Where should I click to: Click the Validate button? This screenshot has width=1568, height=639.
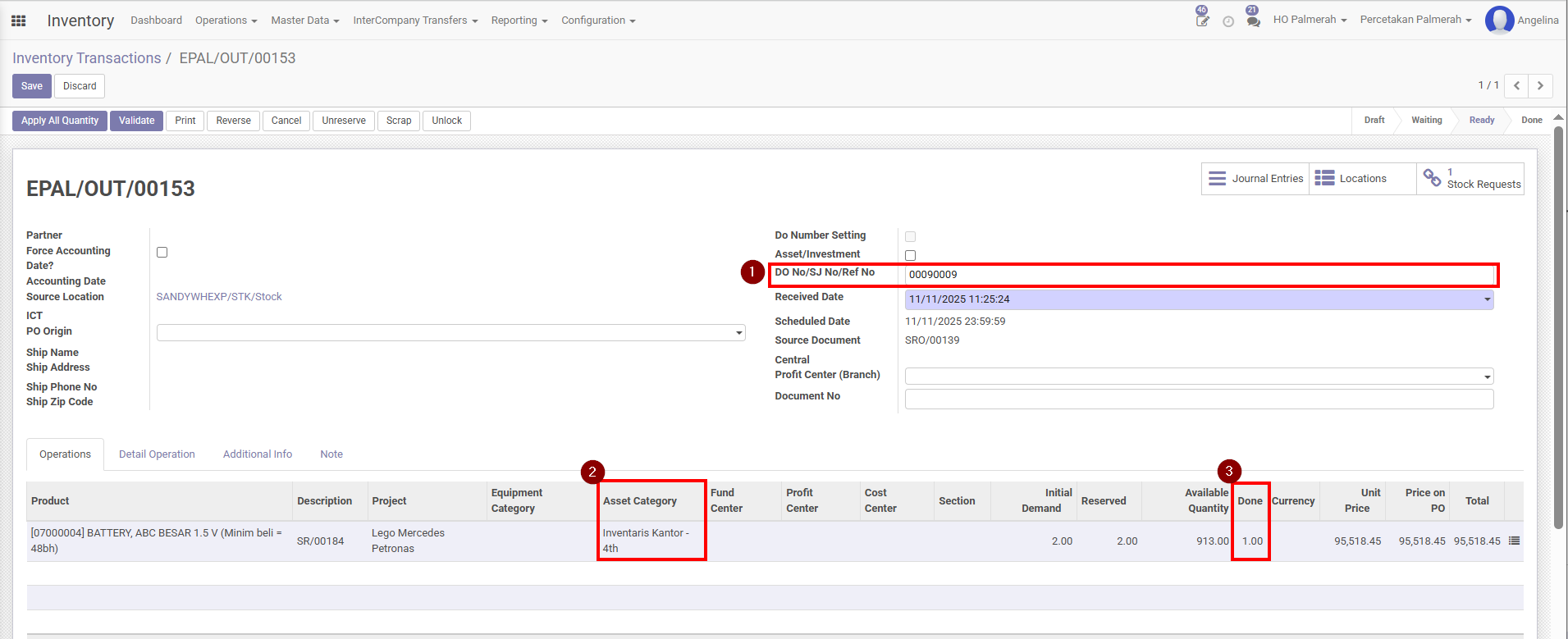click(x=136, y=121)
